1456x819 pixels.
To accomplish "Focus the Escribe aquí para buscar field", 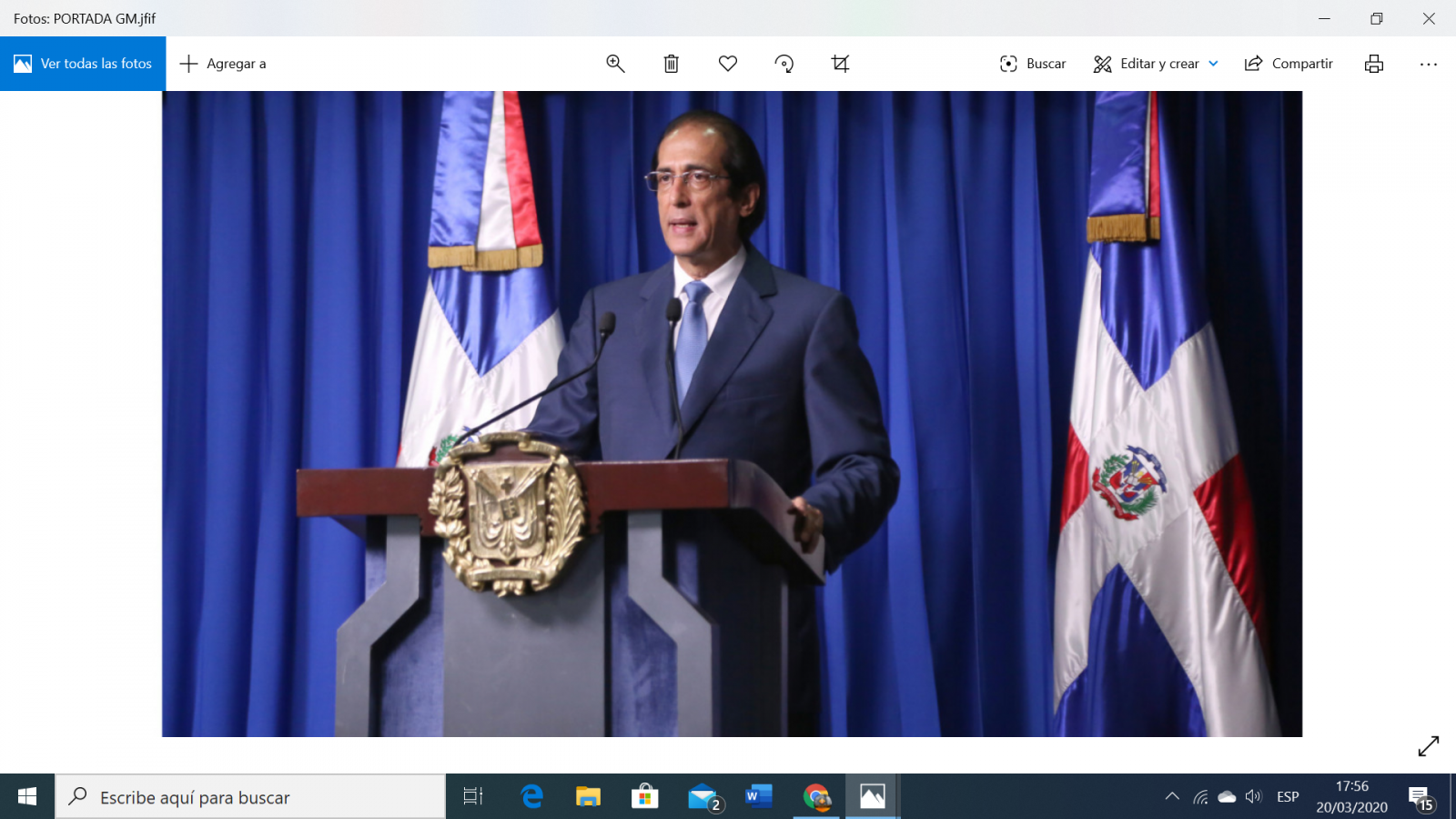I will 250,797.
